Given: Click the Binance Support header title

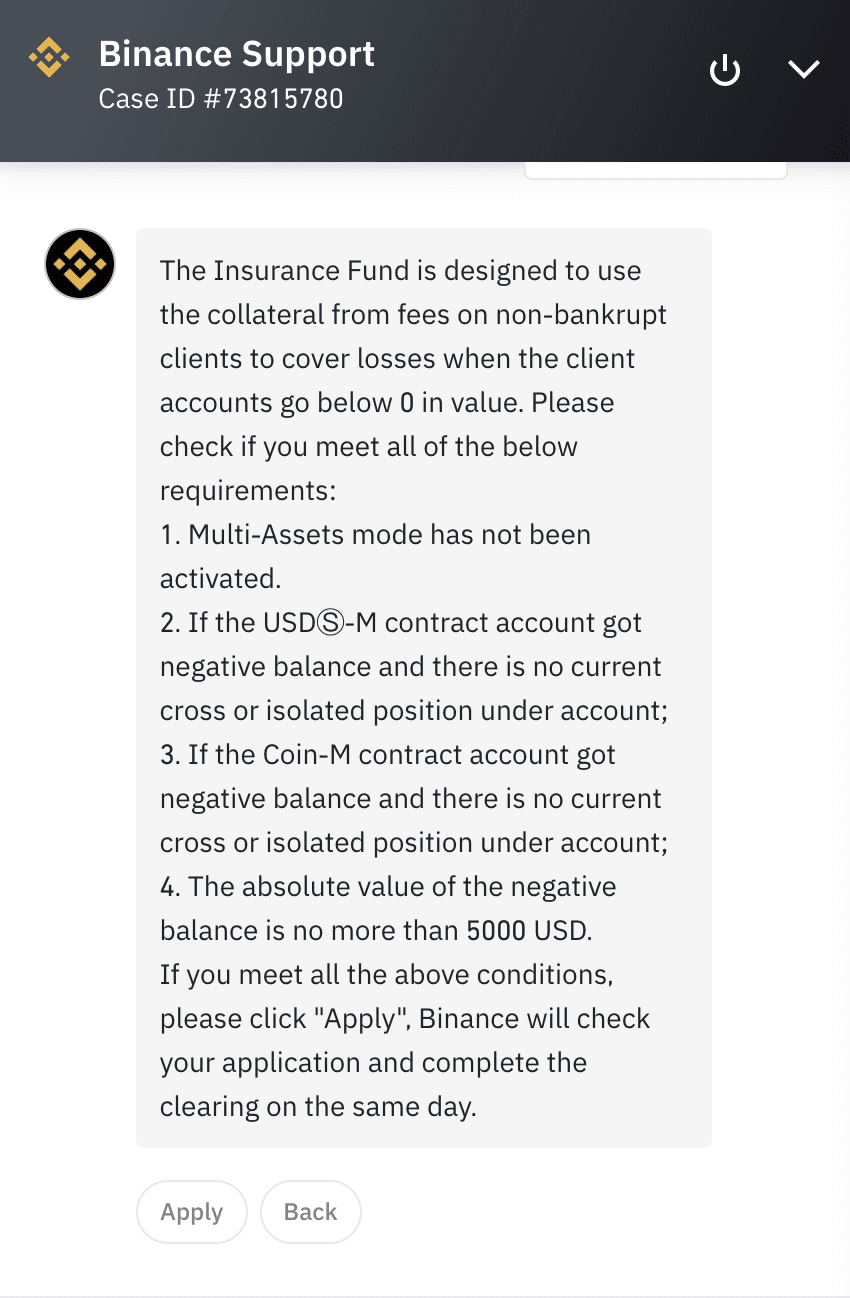Looking at the screenshot, I should 237,54.
